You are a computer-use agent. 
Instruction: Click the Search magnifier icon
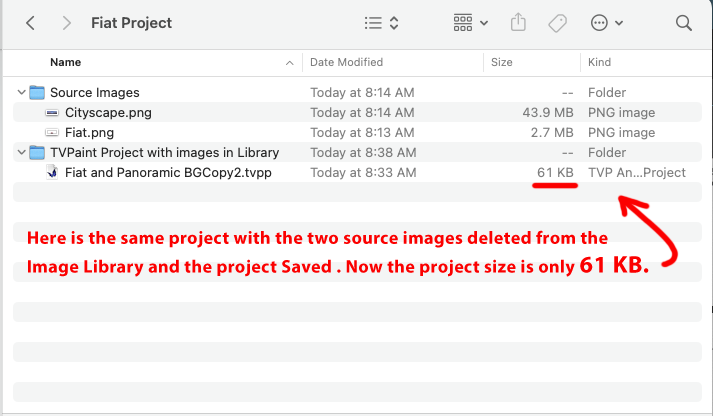point(683,23)
